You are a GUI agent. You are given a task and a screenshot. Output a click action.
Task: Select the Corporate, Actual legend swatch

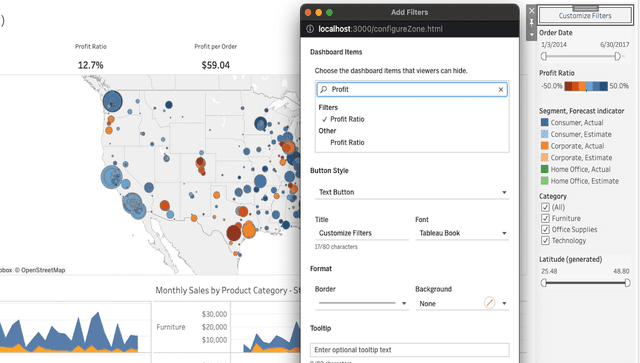[x=544, y=146]
